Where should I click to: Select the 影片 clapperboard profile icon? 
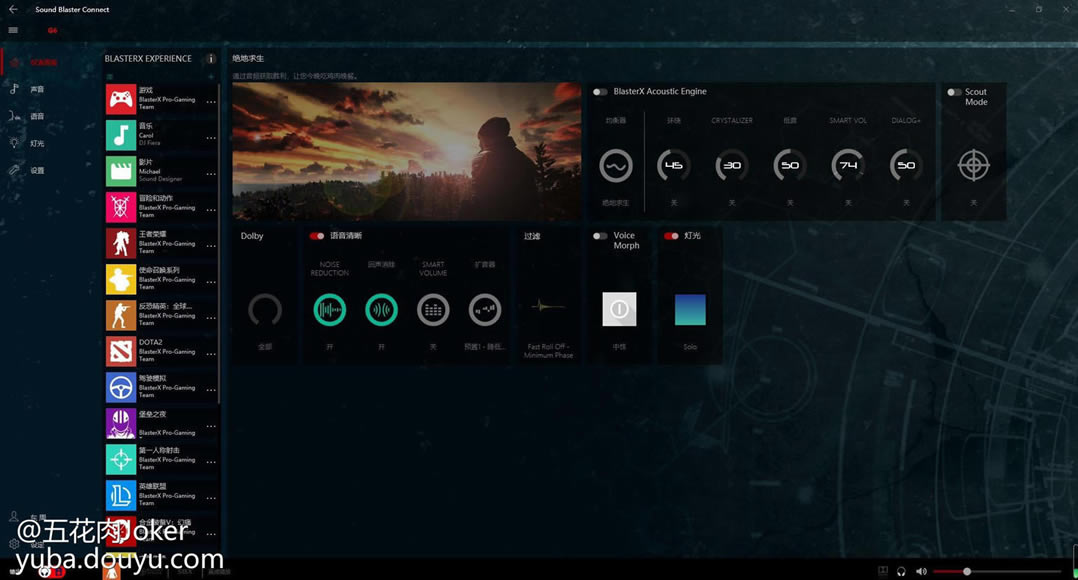pos(120,171)
